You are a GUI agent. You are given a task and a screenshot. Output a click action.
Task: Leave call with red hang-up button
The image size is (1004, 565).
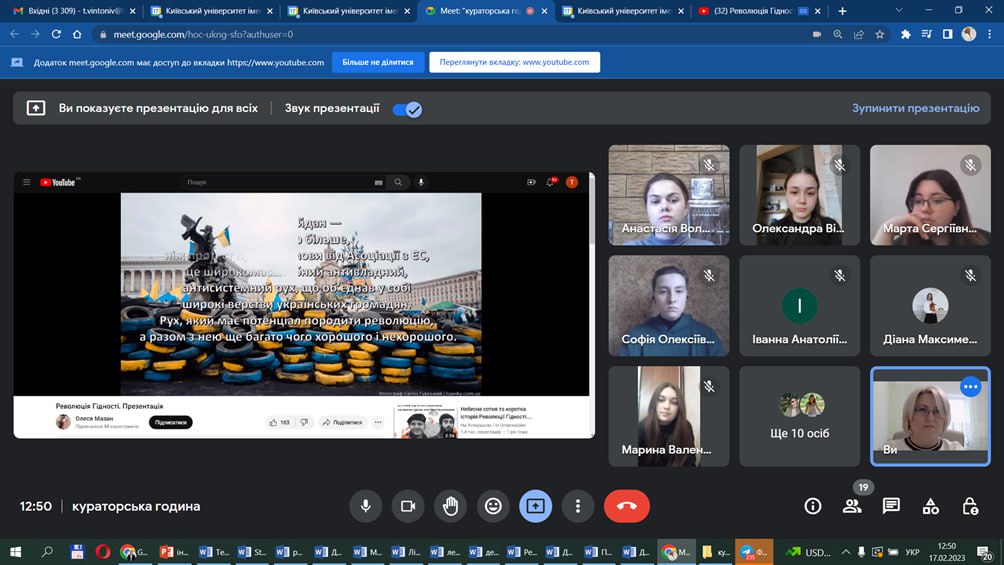pyautogui.click(x=626, y=506)
